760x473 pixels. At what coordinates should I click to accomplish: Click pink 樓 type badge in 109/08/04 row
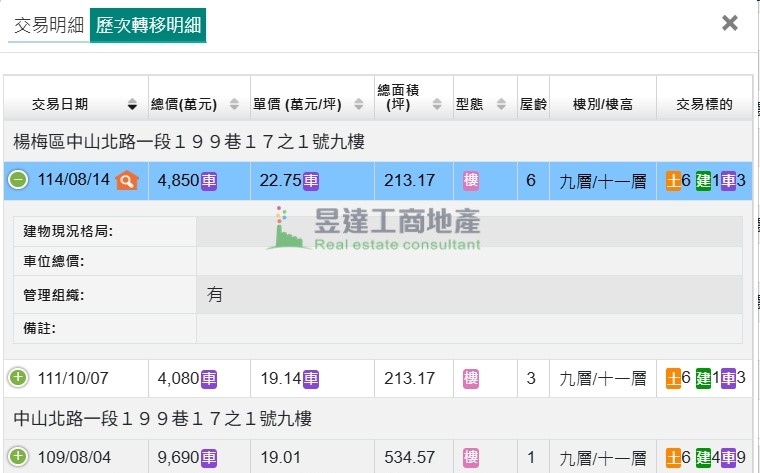click(x=471, y=457)
